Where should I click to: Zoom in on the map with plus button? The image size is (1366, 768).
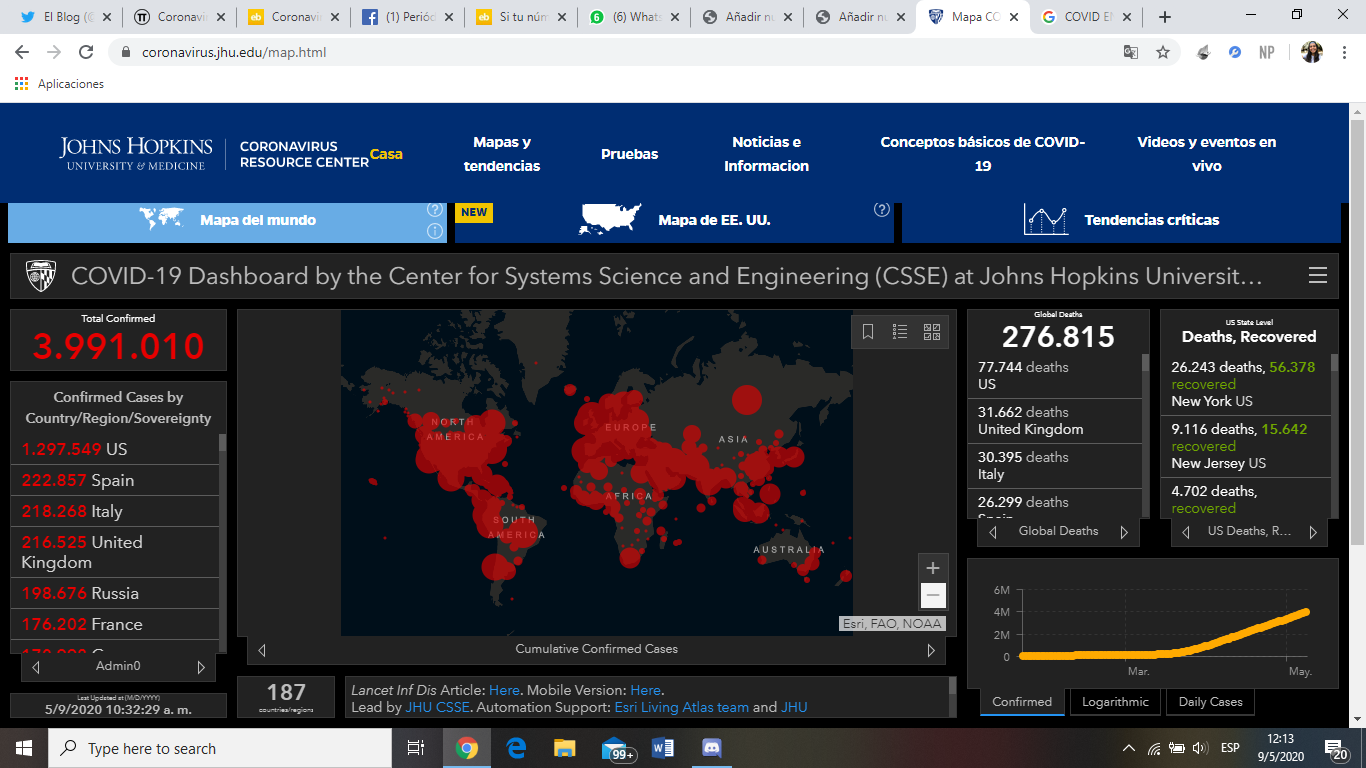(933, 568)
